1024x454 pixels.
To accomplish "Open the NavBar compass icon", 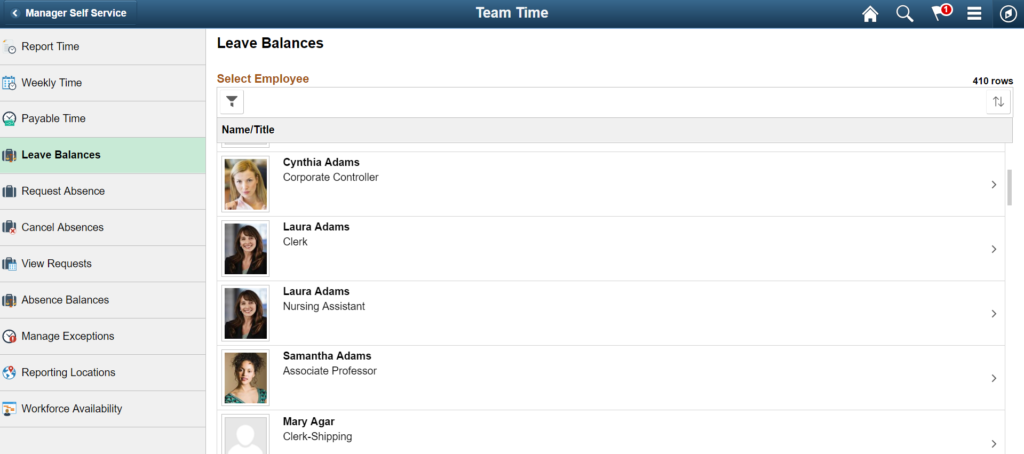I will coord(1008,14).
